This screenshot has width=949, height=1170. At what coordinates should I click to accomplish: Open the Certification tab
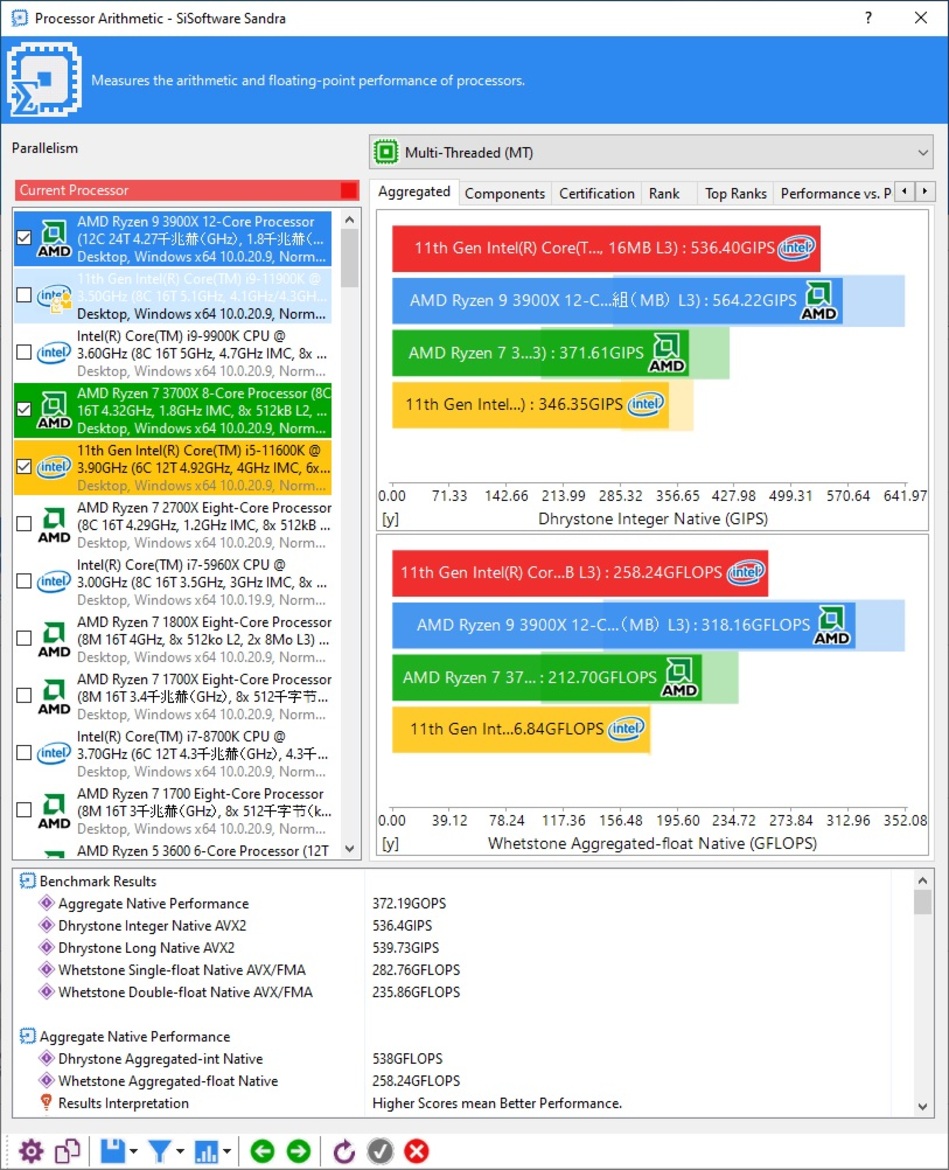pos(597,193)
